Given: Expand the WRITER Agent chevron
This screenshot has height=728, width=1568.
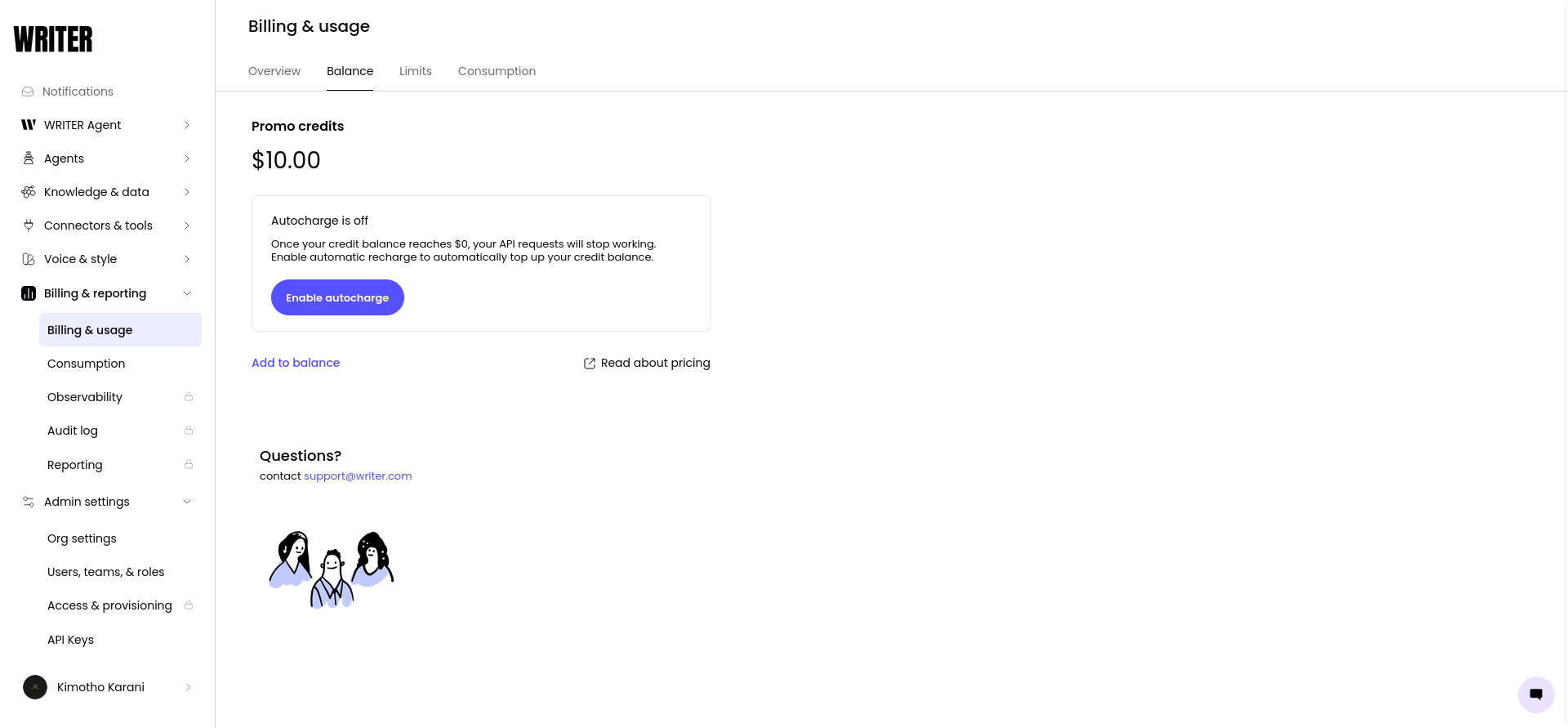Looking at the screenshot, I should tap(187, 125).
